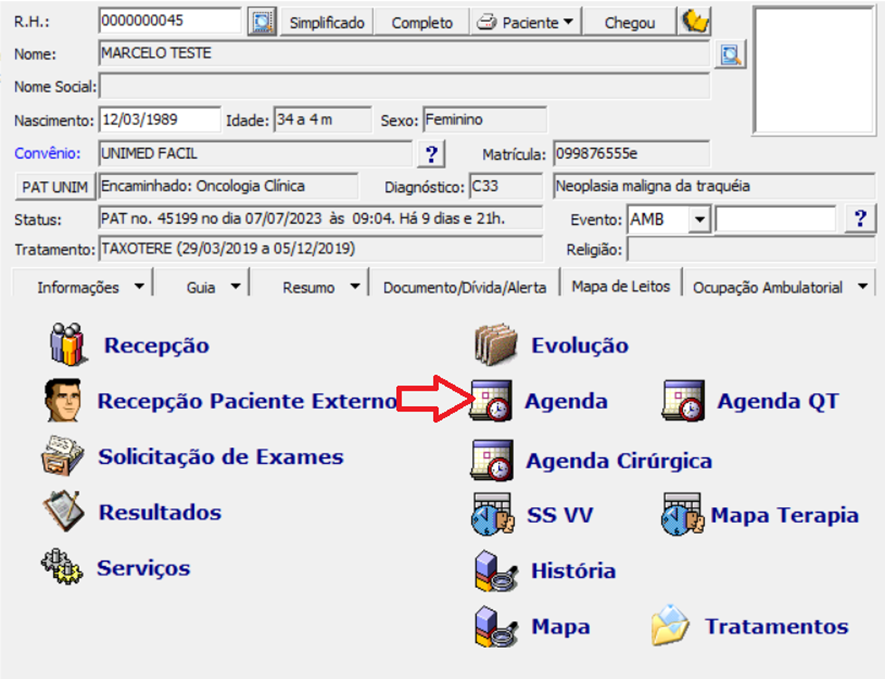Click the Recepção link text

click(156, 345)
